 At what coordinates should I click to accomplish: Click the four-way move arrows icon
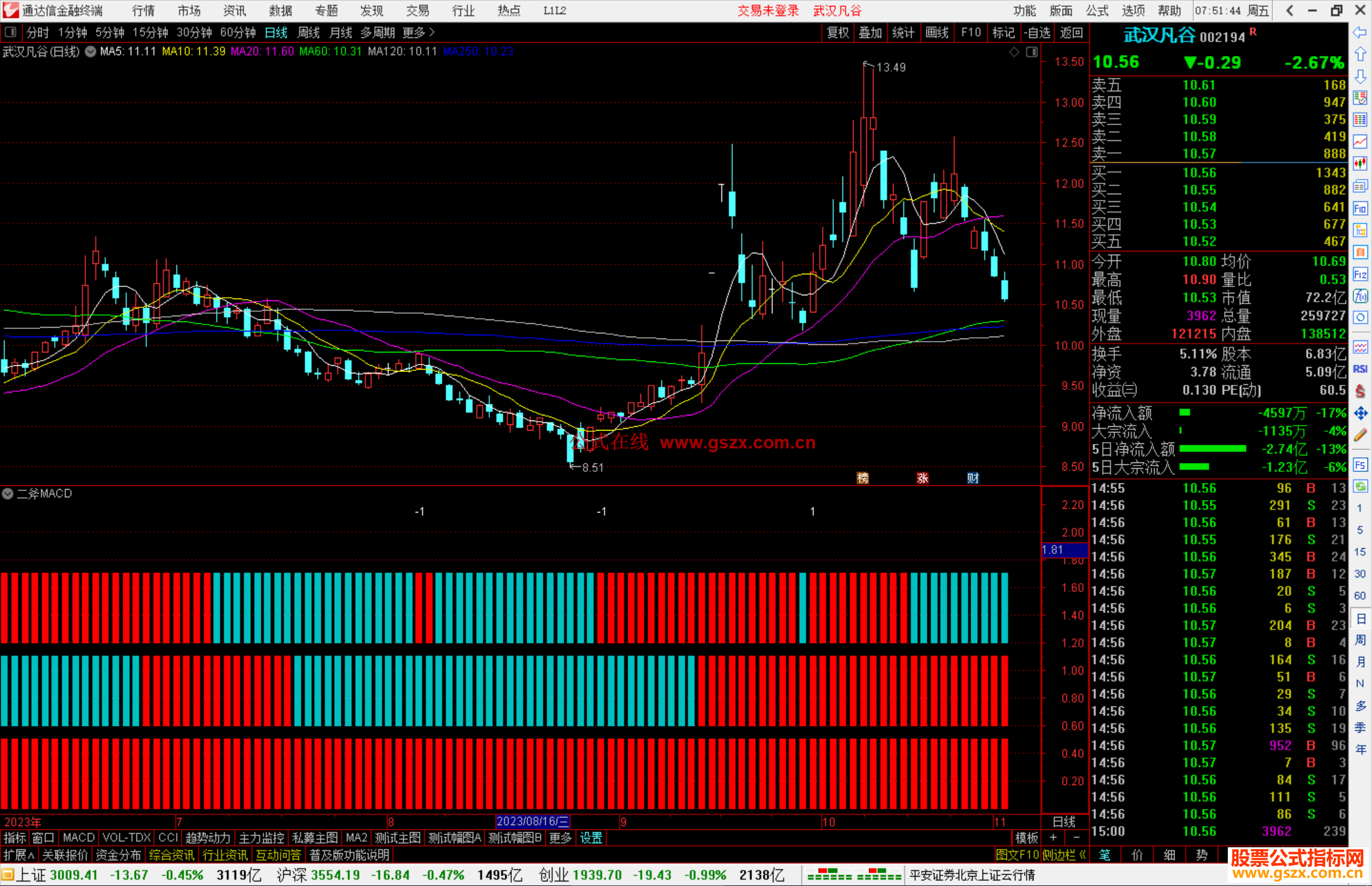coord(1360,413)
